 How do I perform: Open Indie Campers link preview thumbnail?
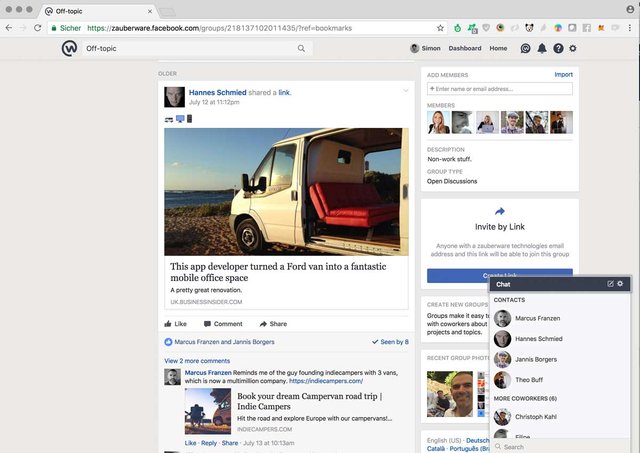(x=208, y=411)
